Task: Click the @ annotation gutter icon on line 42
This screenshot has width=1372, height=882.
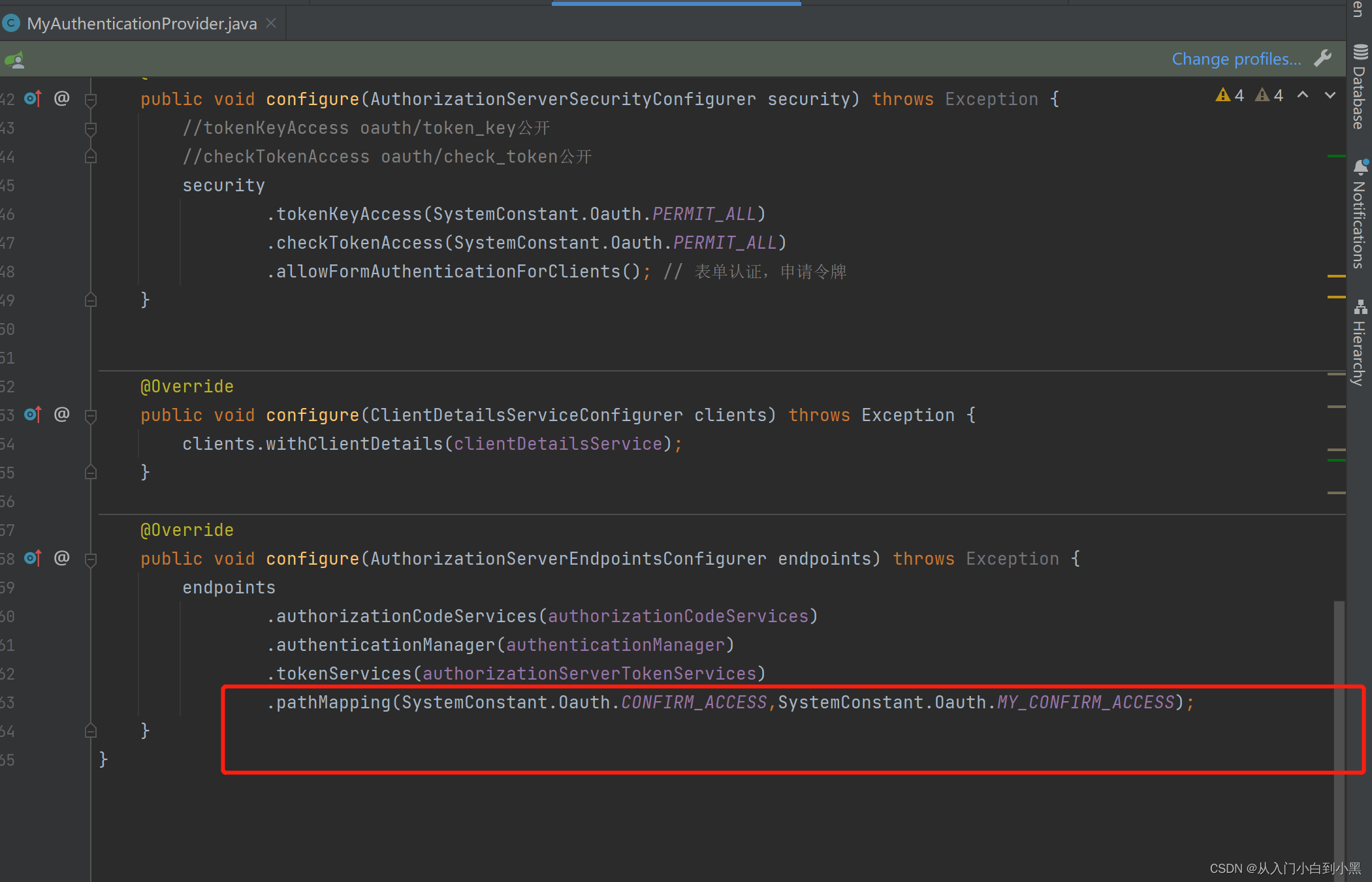Action: tap(61, 99)
